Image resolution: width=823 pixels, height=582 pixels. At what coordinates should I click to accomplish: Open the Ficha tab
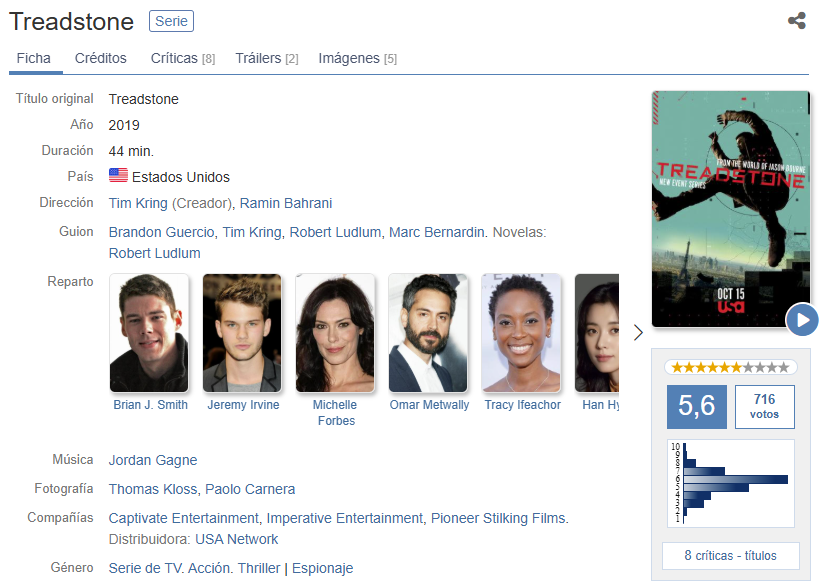[x=34, y=58]
